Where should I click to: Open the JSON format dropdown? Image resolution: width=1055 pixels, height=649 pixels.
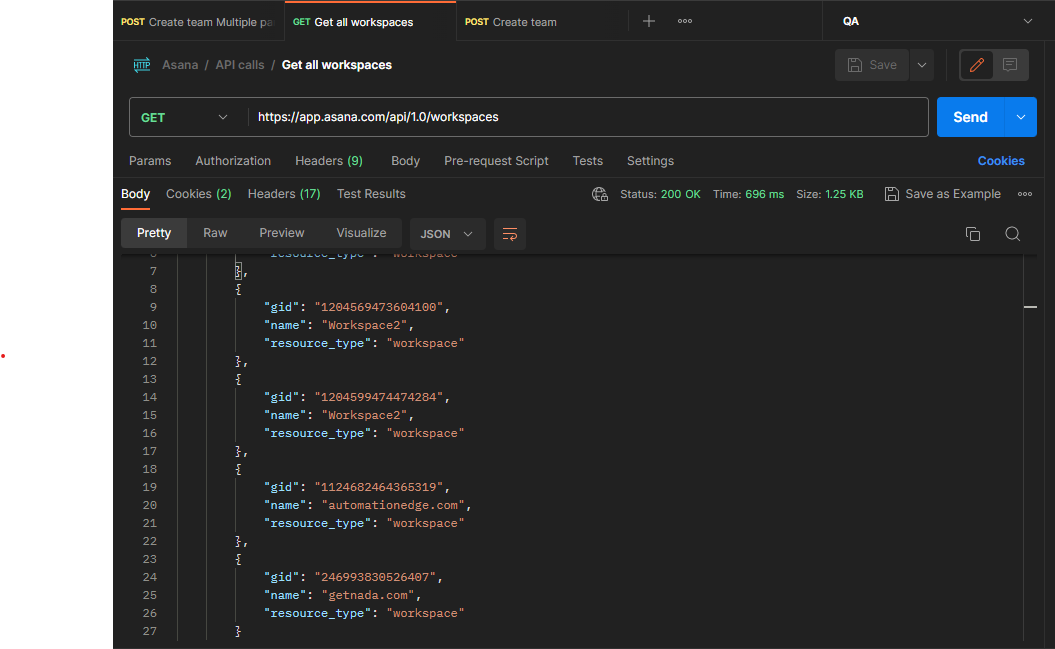point(447,234)
